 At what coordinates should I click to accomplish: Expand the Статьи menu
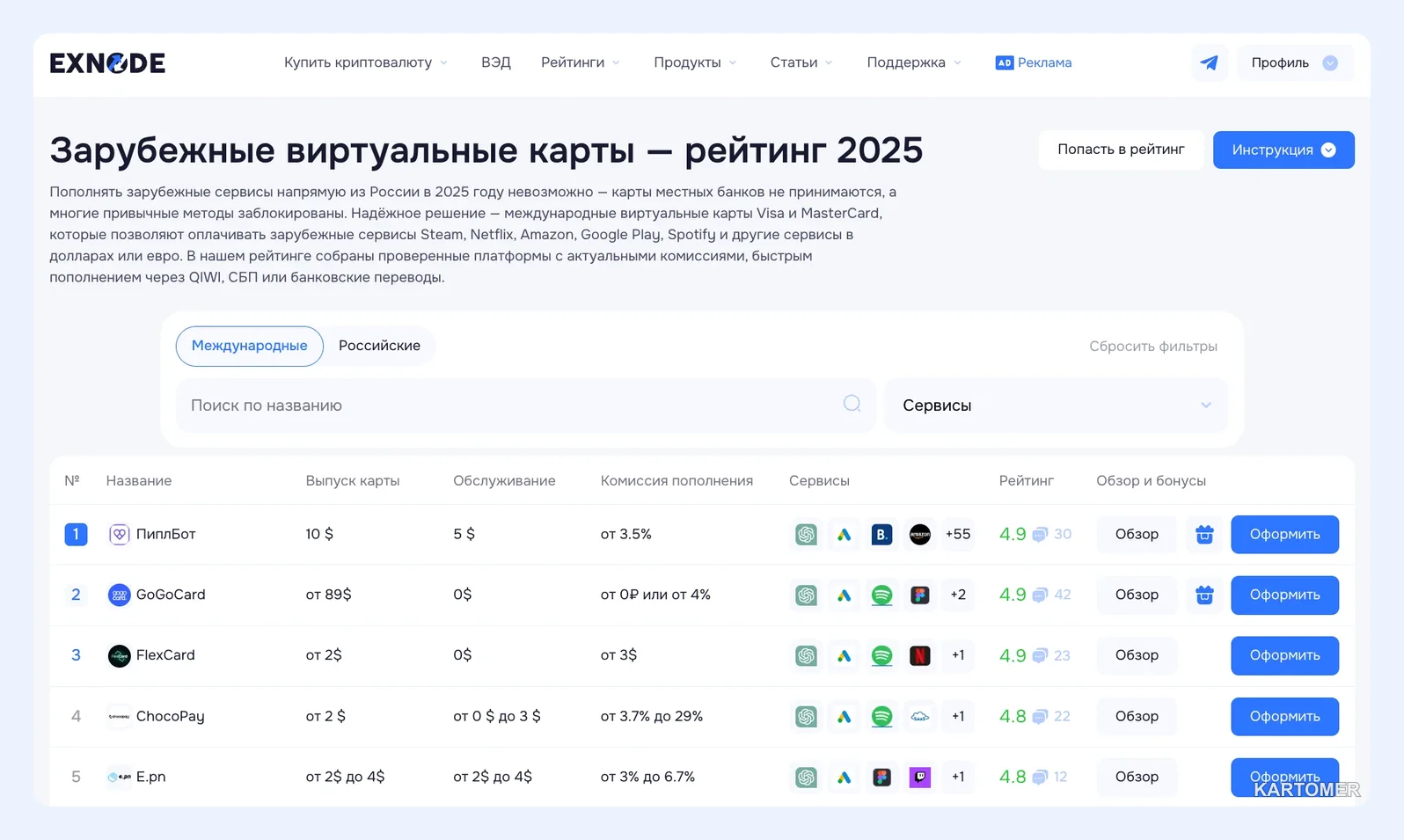coord(801,62)
